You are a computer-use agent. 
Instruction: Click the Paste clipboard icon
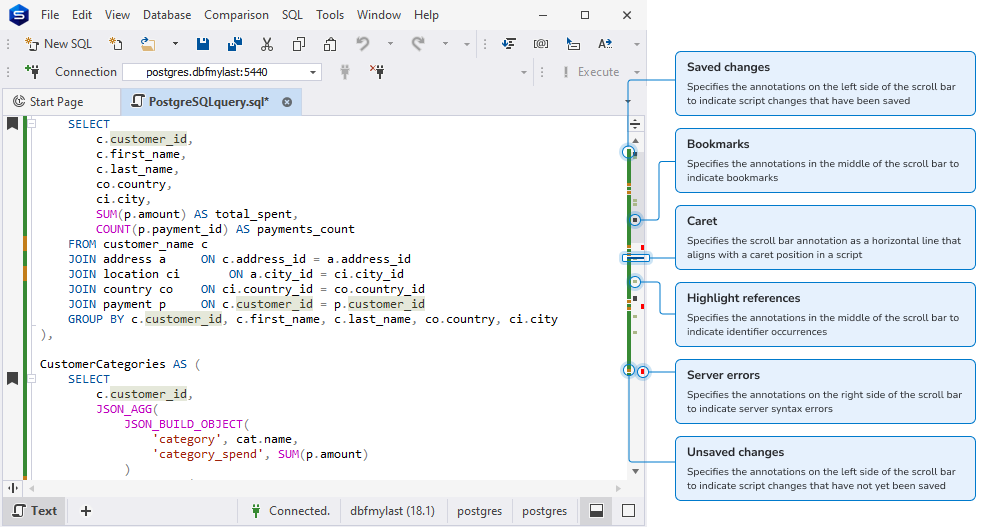click(x=330, y=43)
